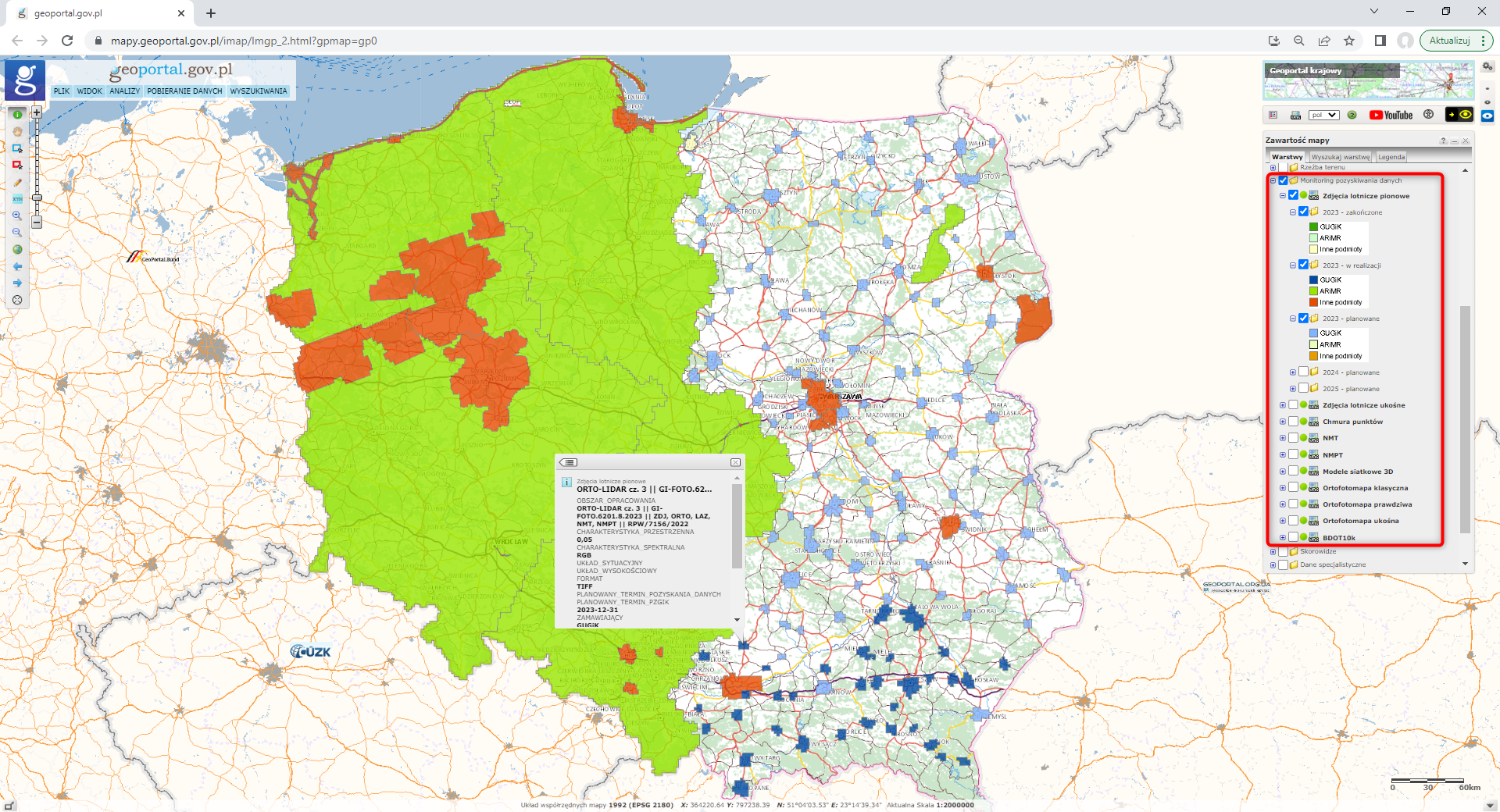This screenshot has height=812, width=1500.
Task: Click the Aktualizuj browser button
Action: pos(1449,41)
